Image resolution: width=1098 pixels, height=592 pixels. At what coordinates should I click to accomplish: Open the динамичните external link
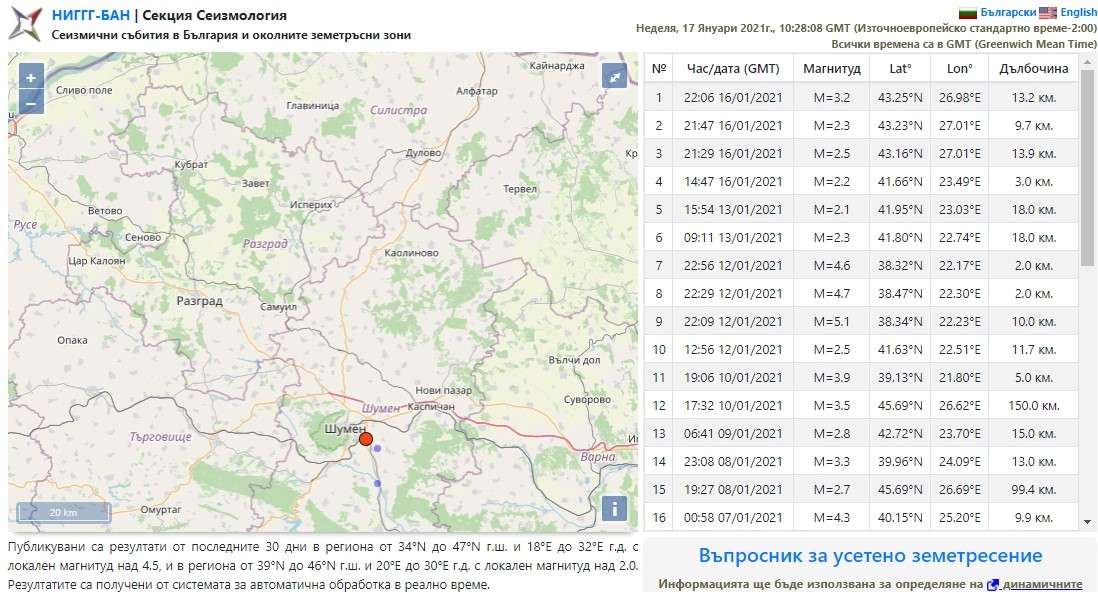pos(1042,584)
